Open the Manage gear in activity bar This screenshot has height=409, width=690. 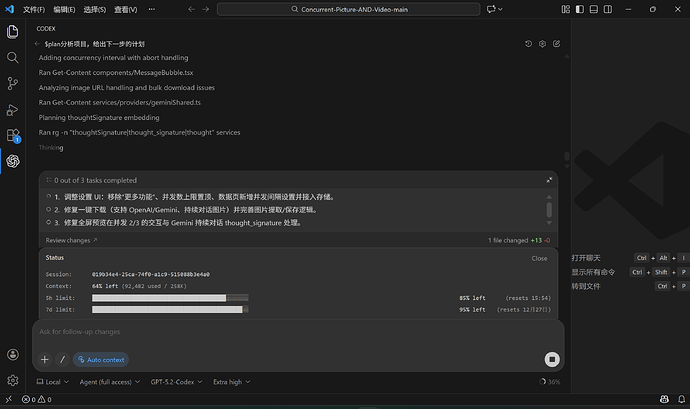click(x=13, y=380)
